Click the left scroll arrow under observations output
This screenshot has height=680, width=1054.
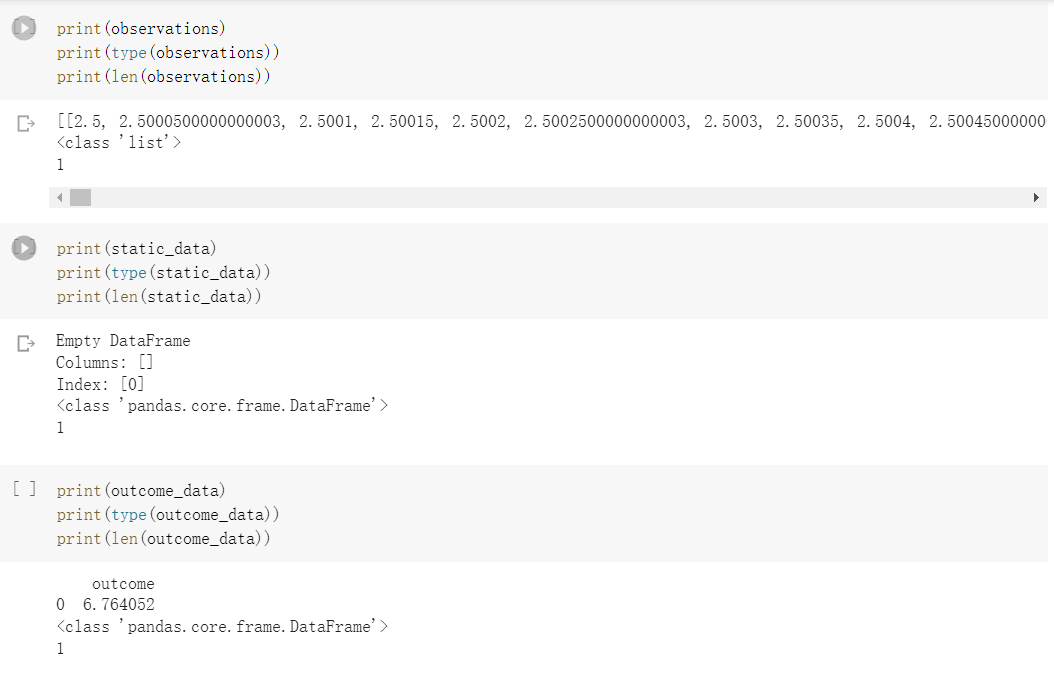60,197
